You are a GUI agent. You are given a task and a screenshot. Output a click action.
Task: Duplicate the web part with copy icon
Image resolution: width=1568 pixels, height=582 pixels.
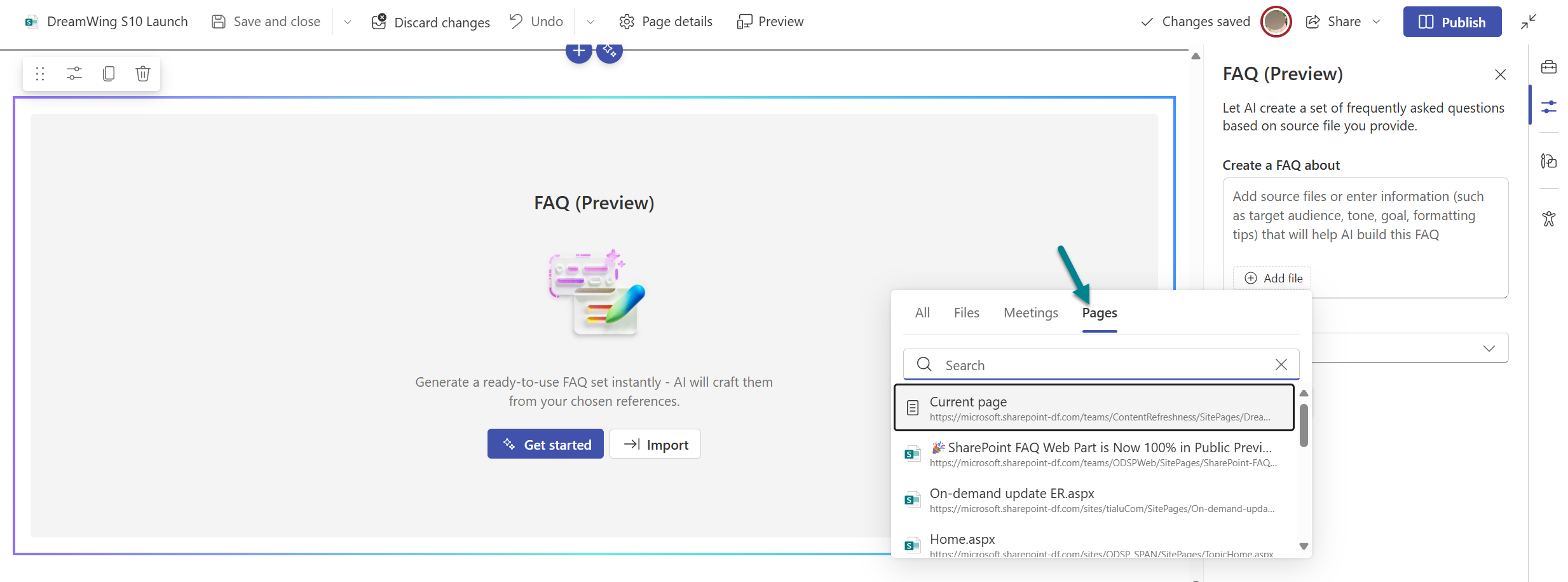[109, 74]
